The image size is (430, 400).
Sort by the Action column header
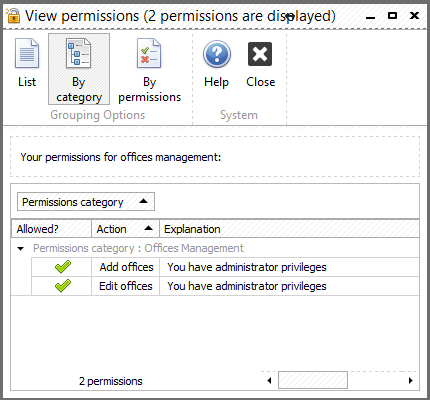point(125,229)
